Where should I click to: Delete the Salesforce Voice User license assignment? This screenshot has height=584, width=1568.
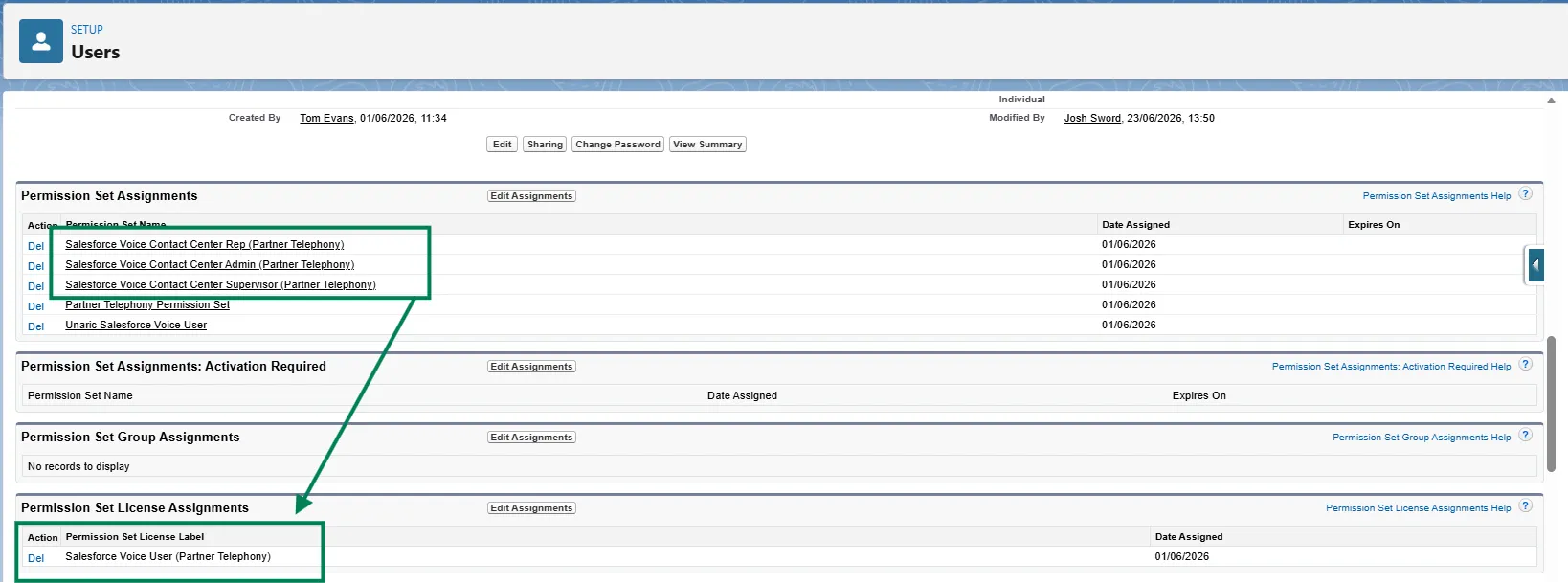pos(36,558)
